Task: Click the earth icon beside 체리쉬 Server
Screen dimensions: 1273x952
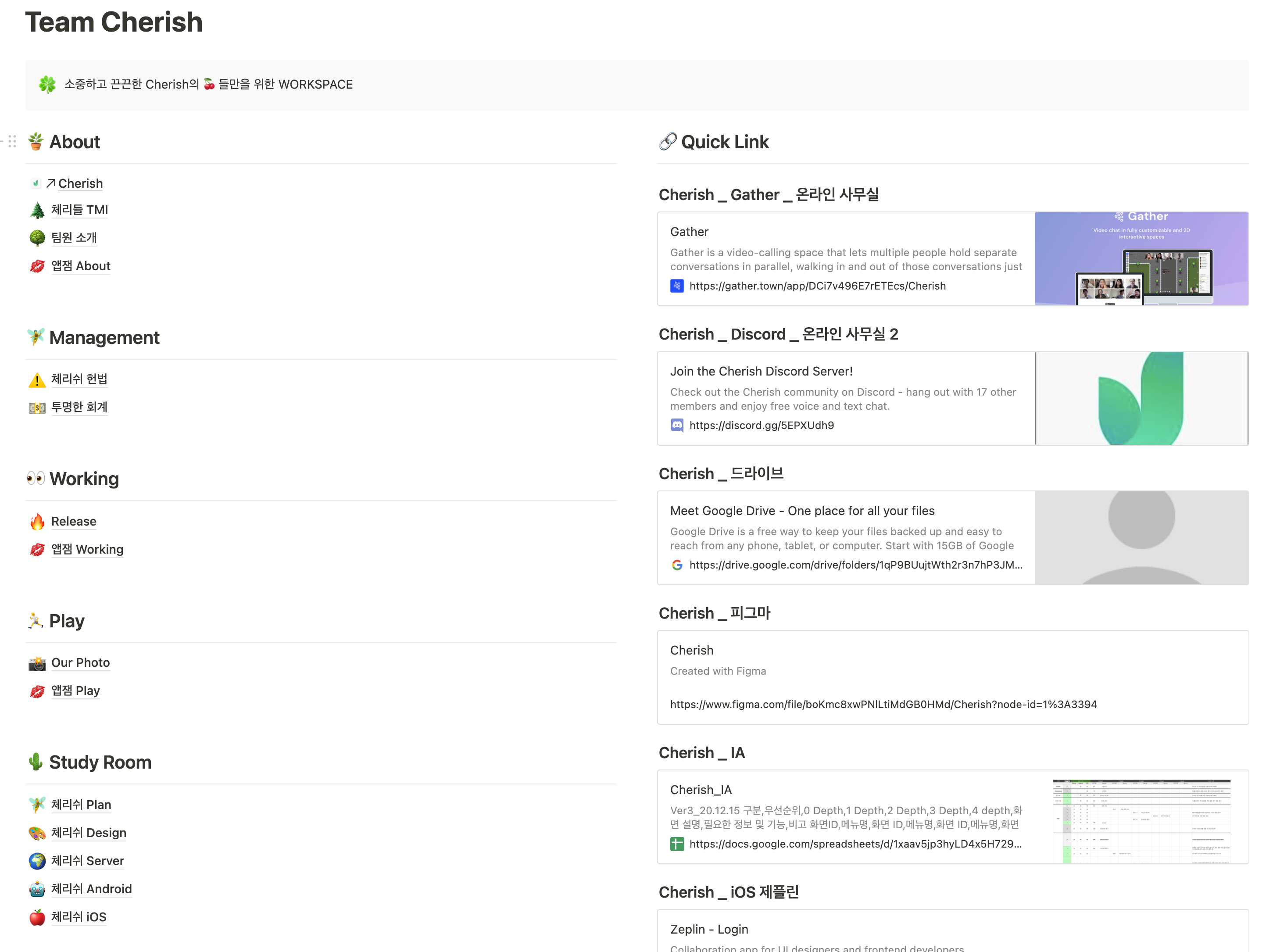Action: coord(37,861)
